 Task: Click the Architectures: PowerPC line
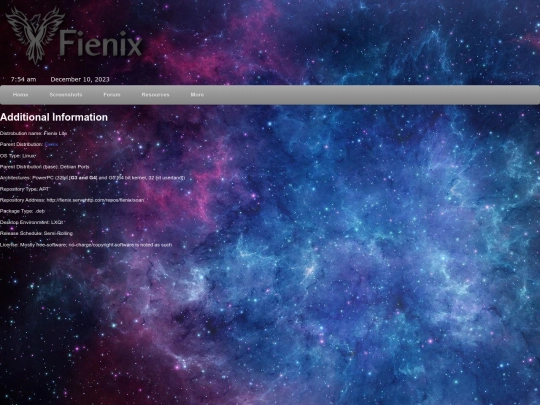coord(93,178)
